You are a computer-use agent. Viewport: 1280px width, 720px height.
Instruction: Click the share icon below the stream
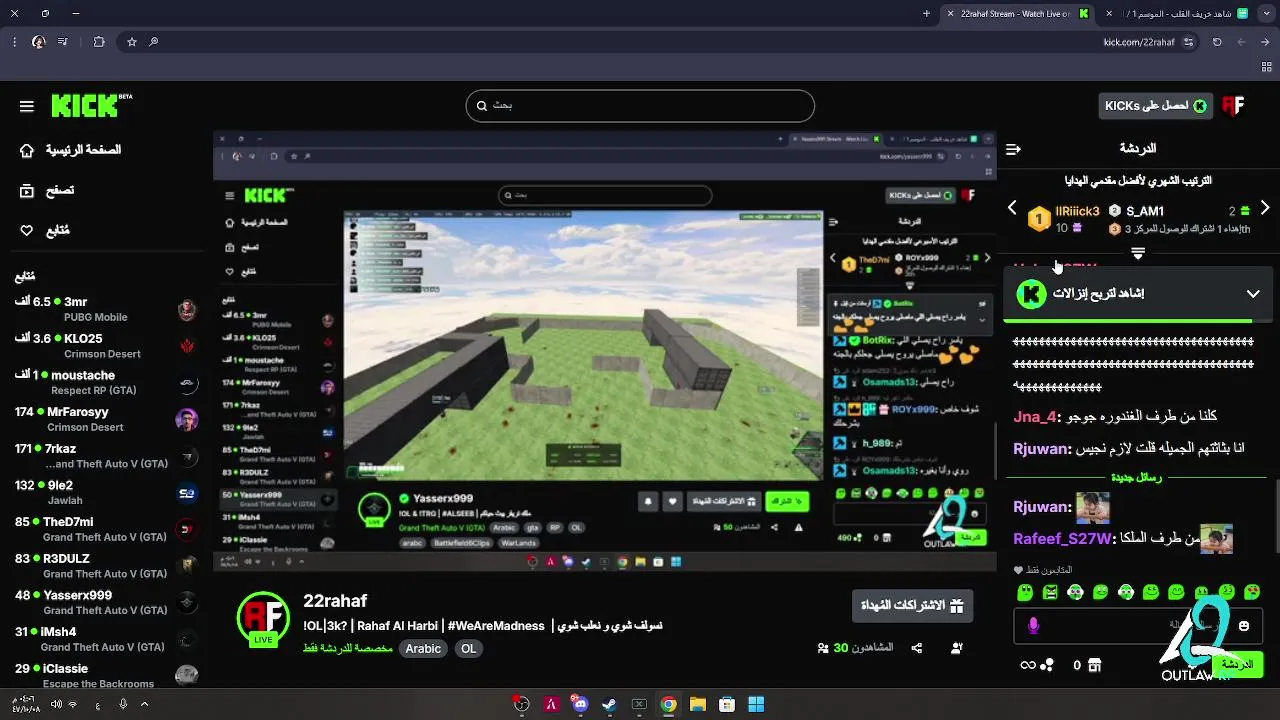[x=917, y=648]
